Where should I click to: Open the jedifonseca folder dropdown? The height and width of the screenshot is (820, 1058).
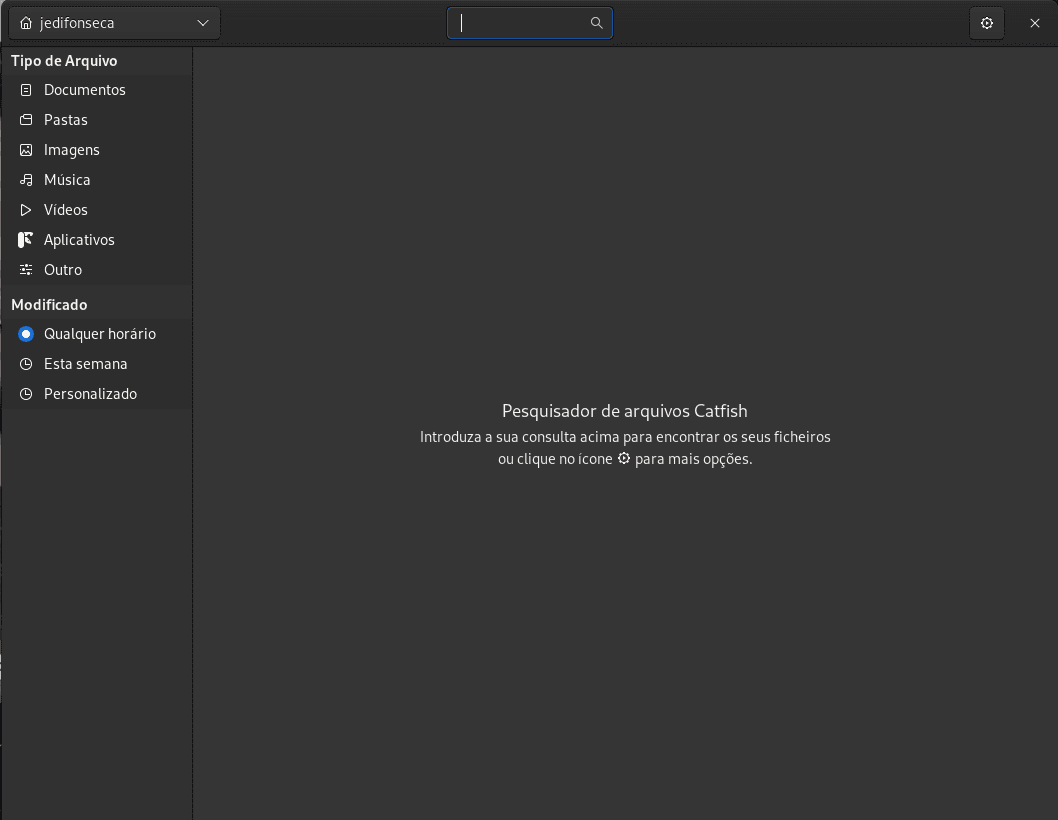coord(114,23)
